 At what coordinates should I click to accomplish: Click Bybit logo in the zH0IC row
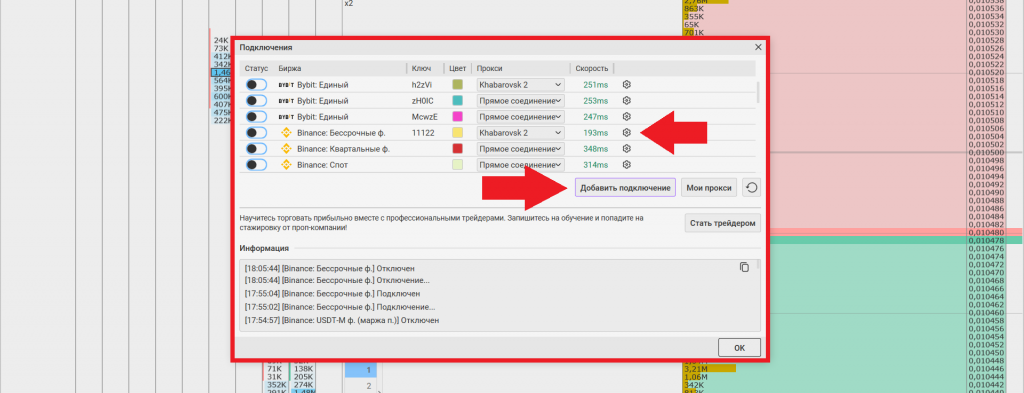[285, 101]
